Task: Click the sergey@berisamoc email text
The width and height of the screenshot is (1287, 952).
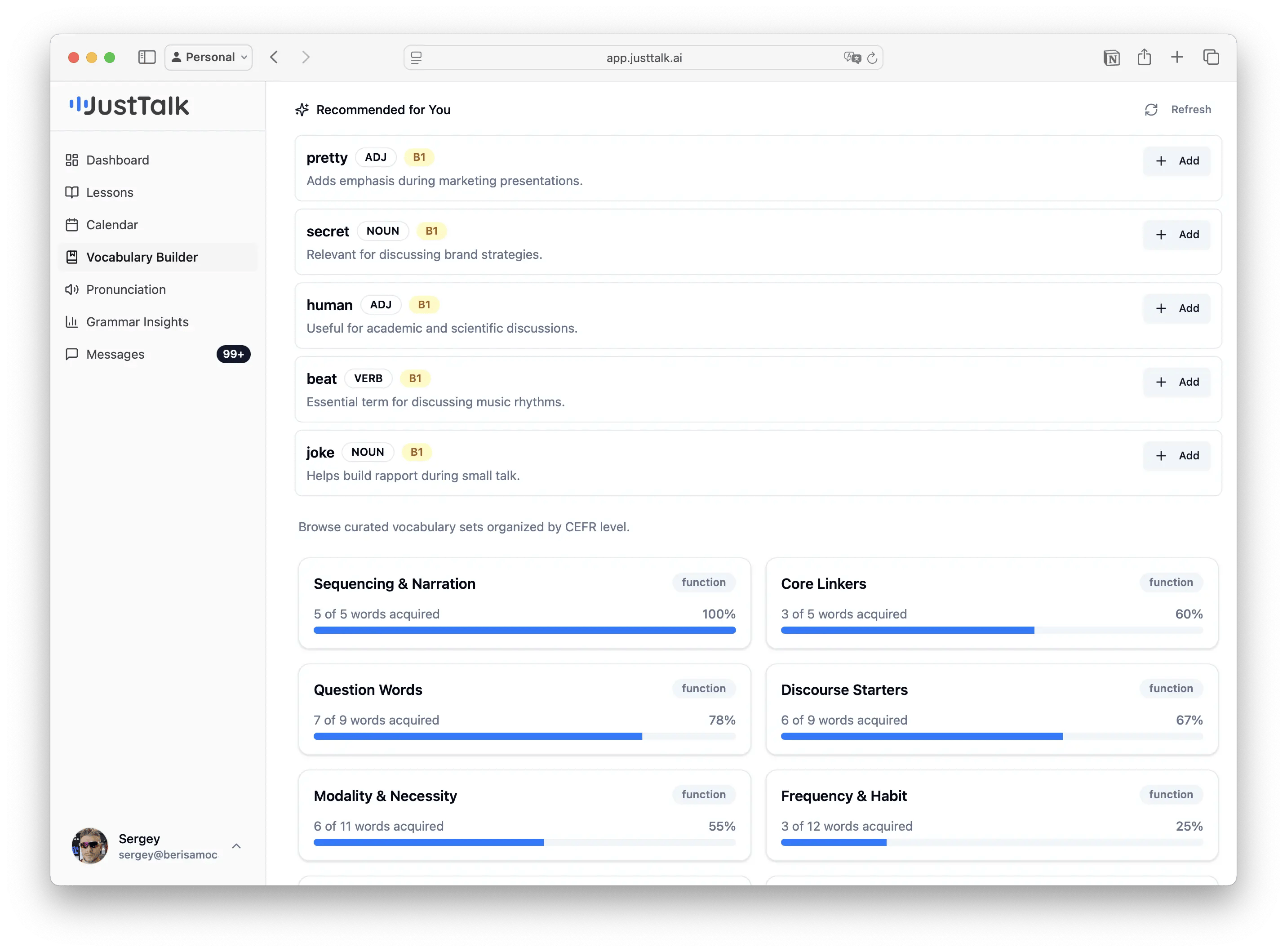Action: tap(168, 854)
